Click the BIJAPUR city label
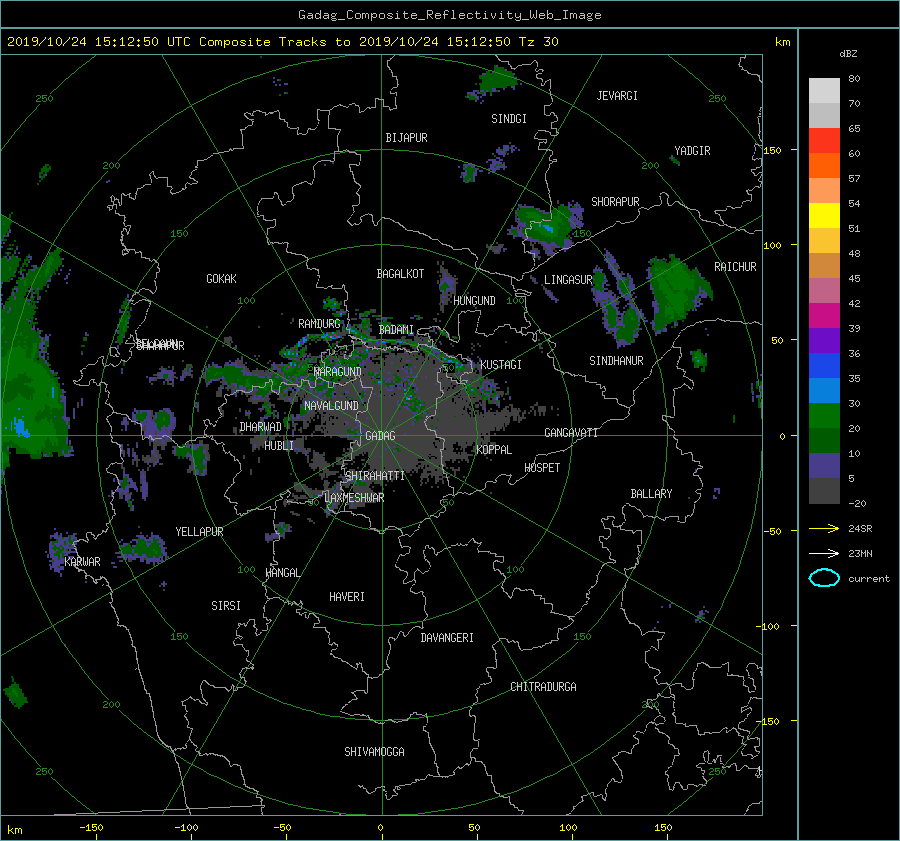900x841 pixels. click(x=406, y=138)
